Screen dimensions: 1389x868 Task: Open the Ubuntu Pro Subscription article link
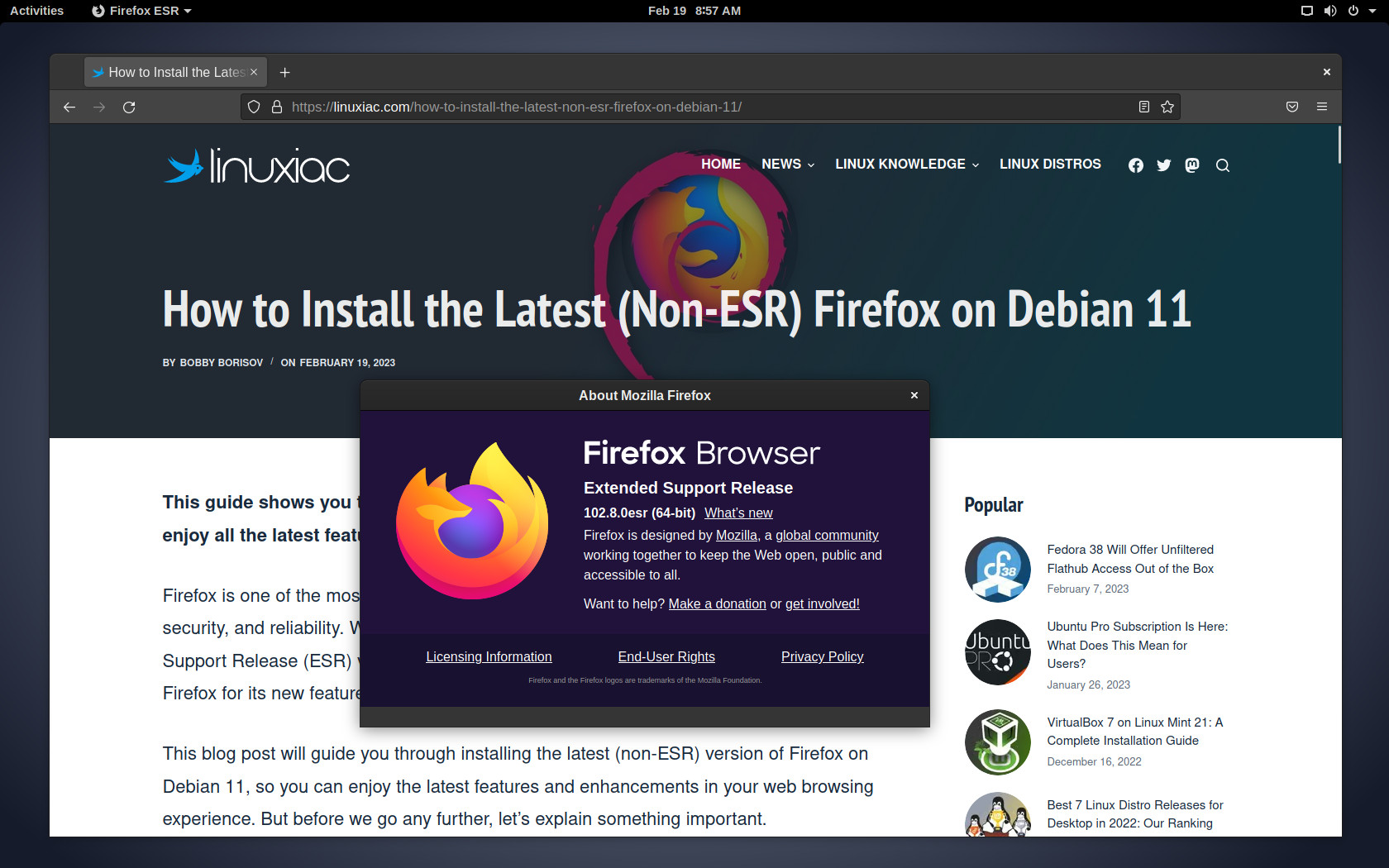click(1138, 645)
